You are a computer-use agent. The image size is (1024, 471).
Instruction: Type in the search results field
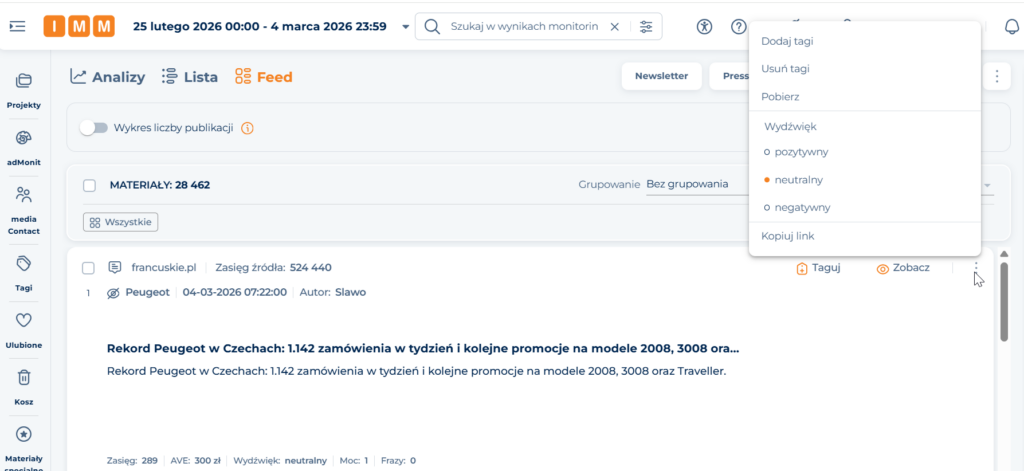pyautogui.click(x=524, y=27)
